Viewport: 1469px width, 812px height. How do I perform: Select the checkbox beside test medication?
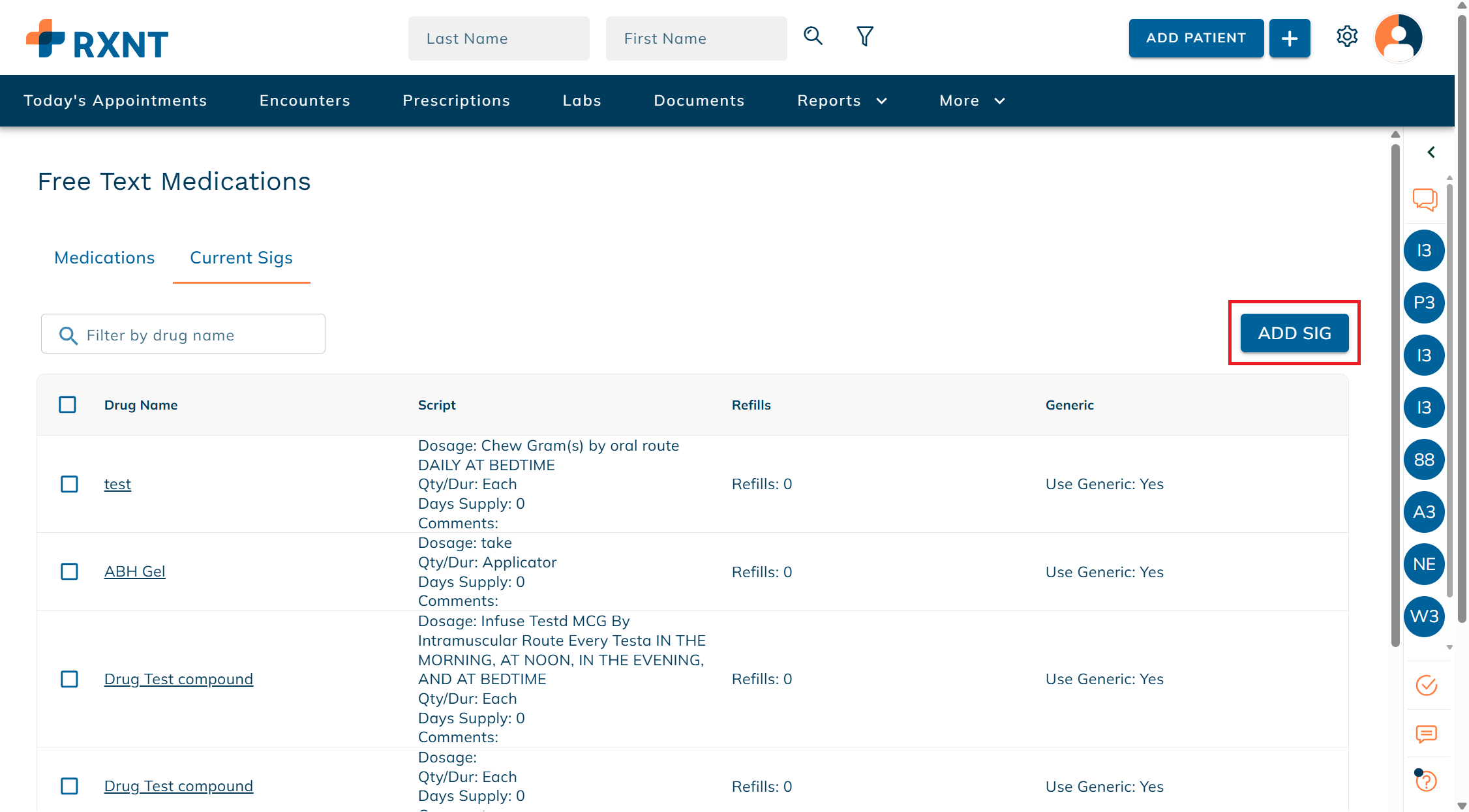pos(68,484)
